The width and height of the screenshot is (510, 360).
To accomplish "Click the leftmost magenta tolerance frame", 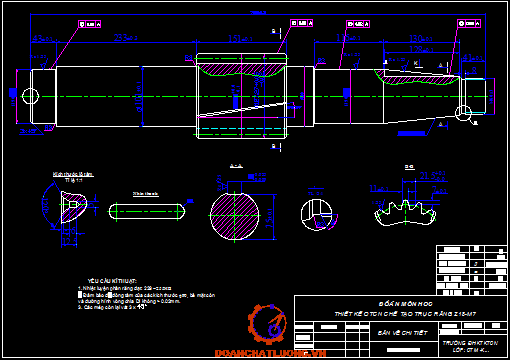I will [x=89, y=24].
